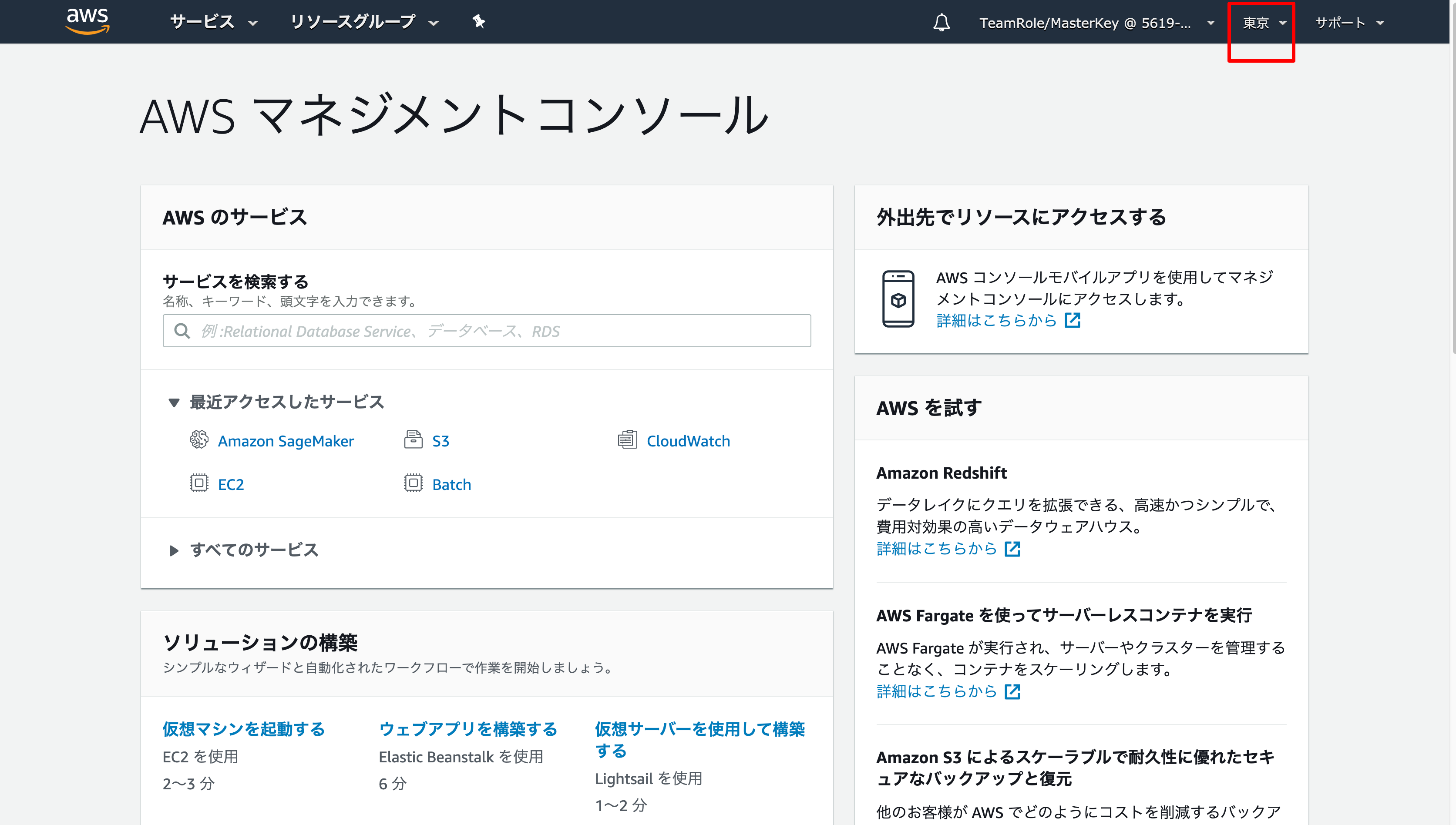Open the サポート dropdown menu

pyautogui.click(x=1349, y=23)
